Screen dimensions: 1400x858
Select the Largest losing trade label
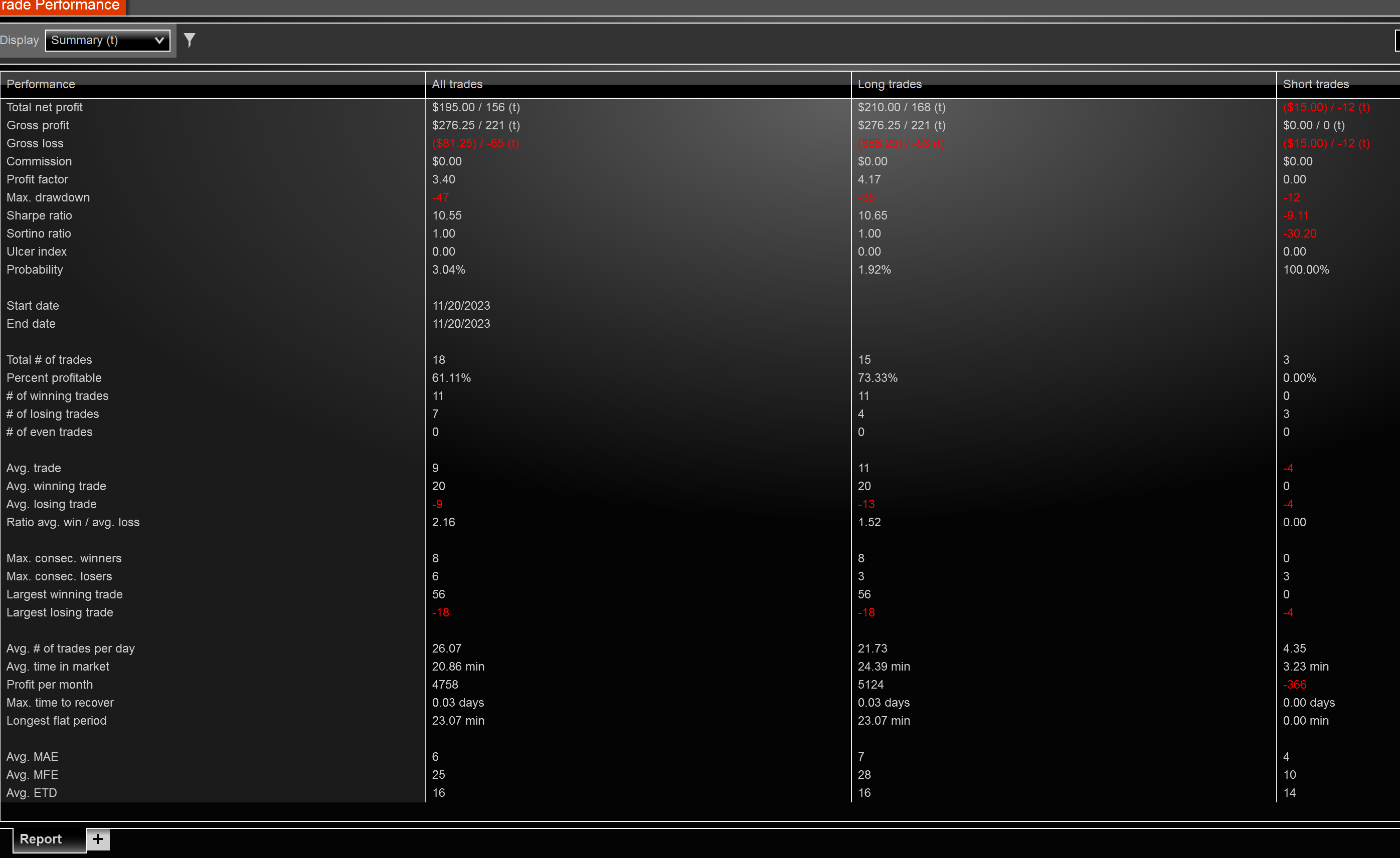(x=60, y=613)
